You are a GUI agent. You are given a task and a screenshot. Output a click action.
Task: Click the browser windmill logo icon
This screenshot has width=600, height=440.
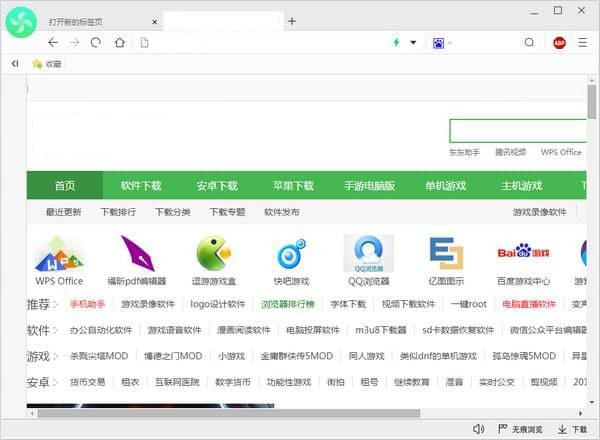(x=21, y=22)
